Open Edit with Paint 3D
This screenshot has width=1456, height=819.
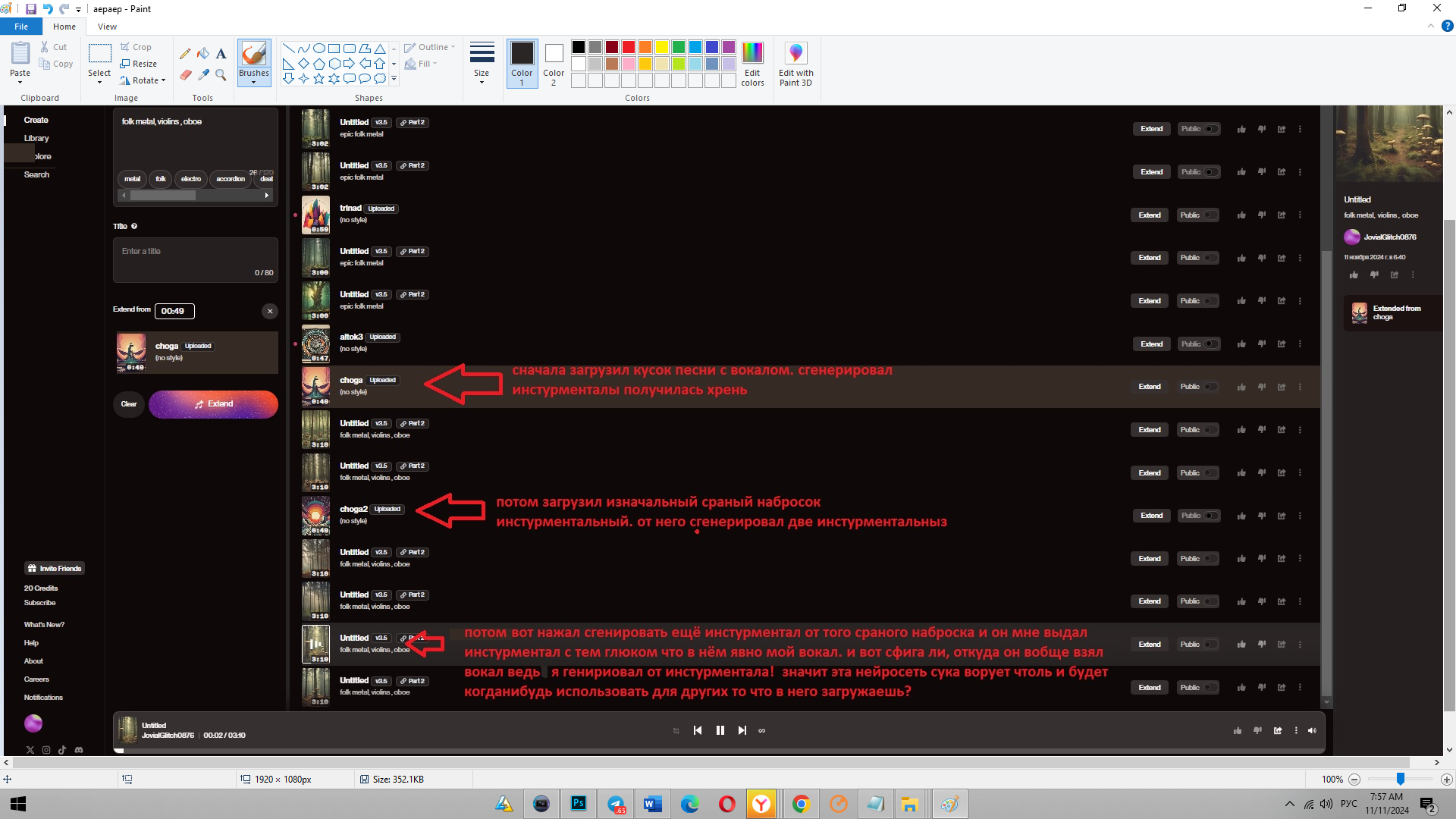coord(795,64)
